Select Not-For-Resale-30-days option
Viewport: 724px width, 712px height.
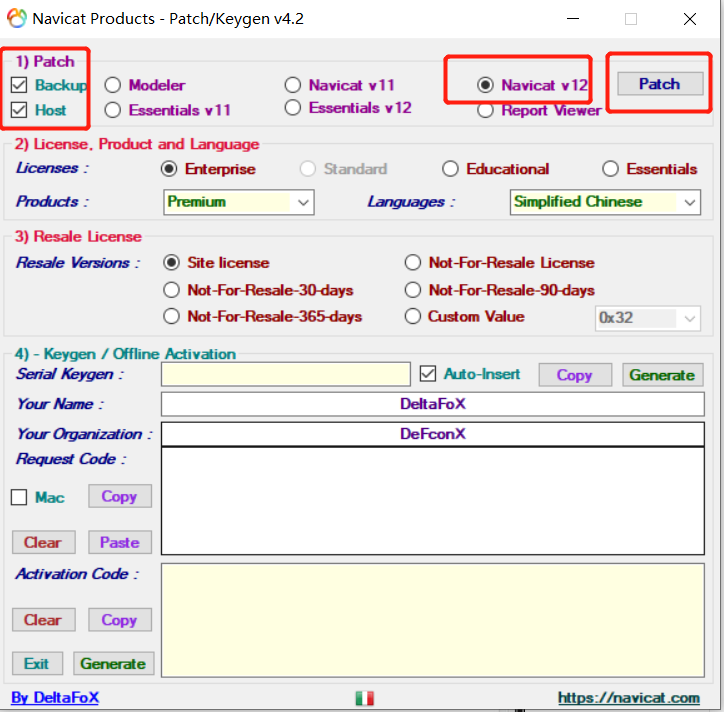tap(171, 290)
